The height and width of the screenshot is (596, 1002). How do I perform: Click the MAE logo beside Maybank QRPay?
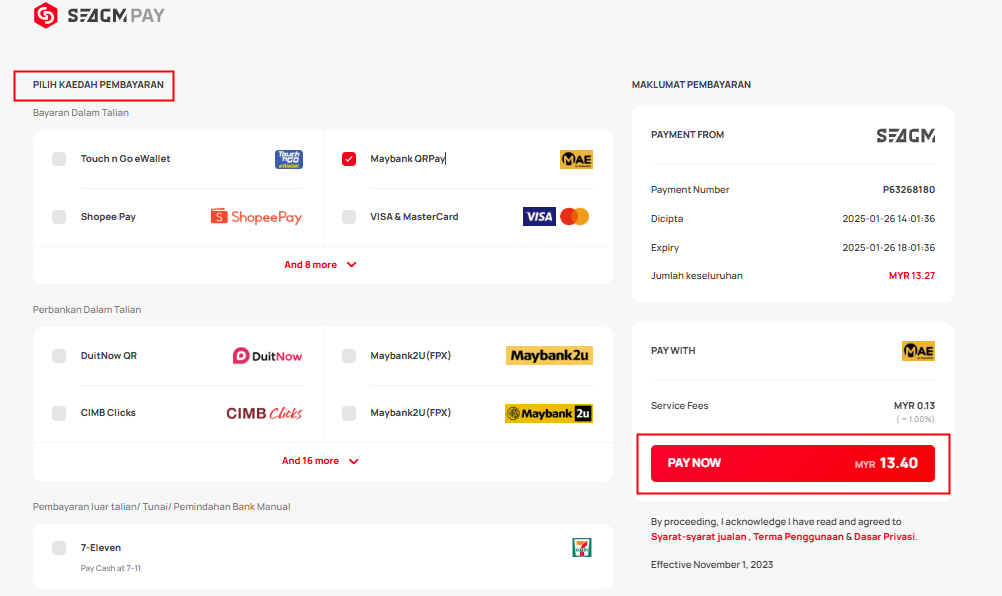click(x=576, y=159)
